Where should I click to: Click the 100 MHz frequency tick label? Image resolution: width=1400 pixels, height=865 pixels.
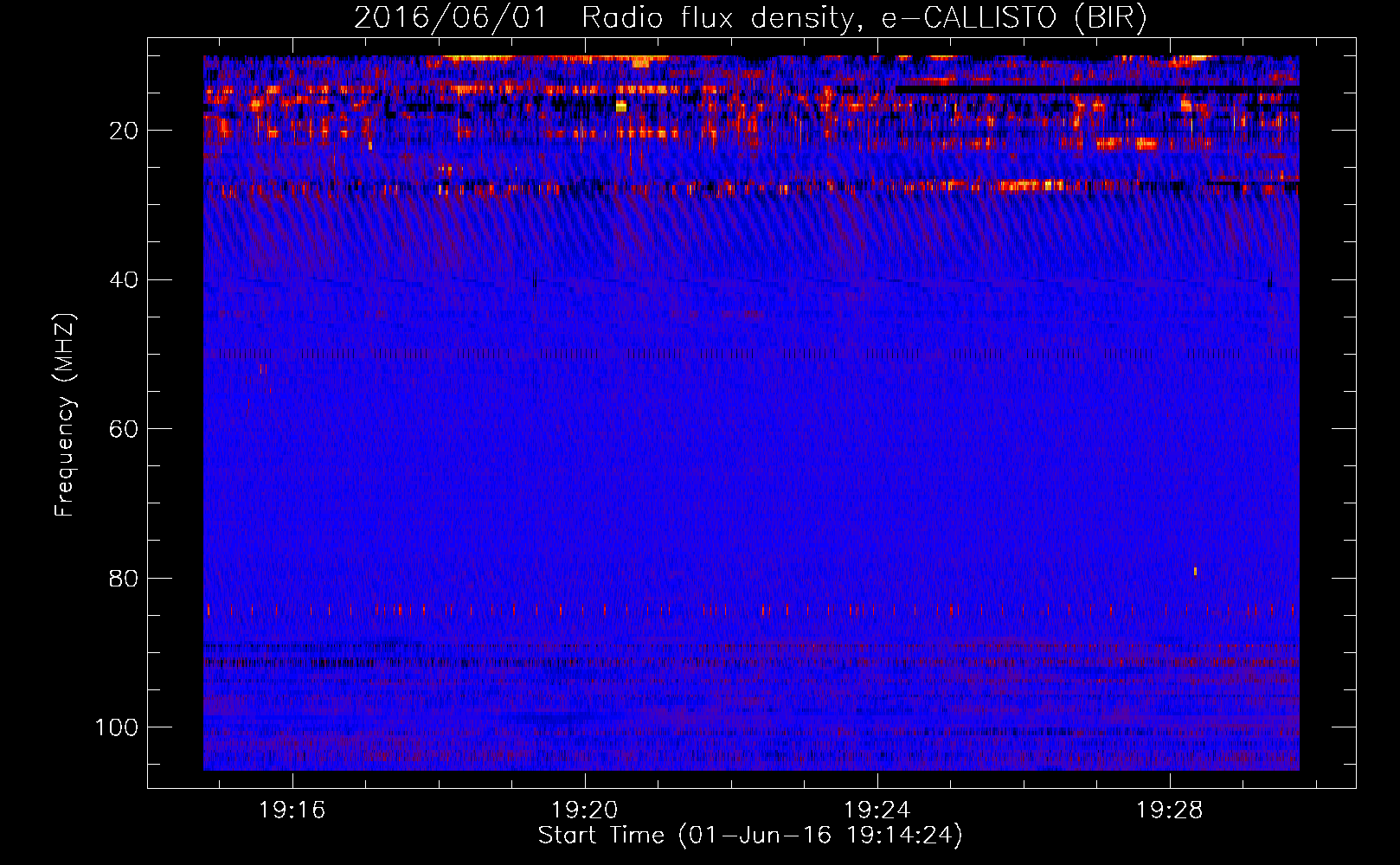point(117,727)
